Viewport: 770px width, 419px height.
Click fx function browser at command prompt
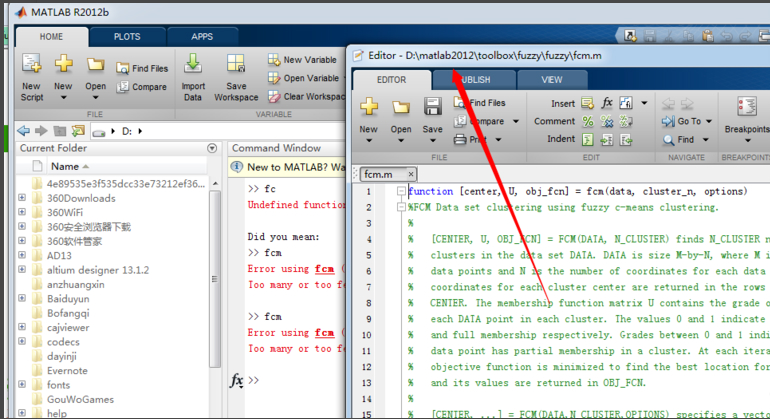pyautogui.click(x=237, y=380)
